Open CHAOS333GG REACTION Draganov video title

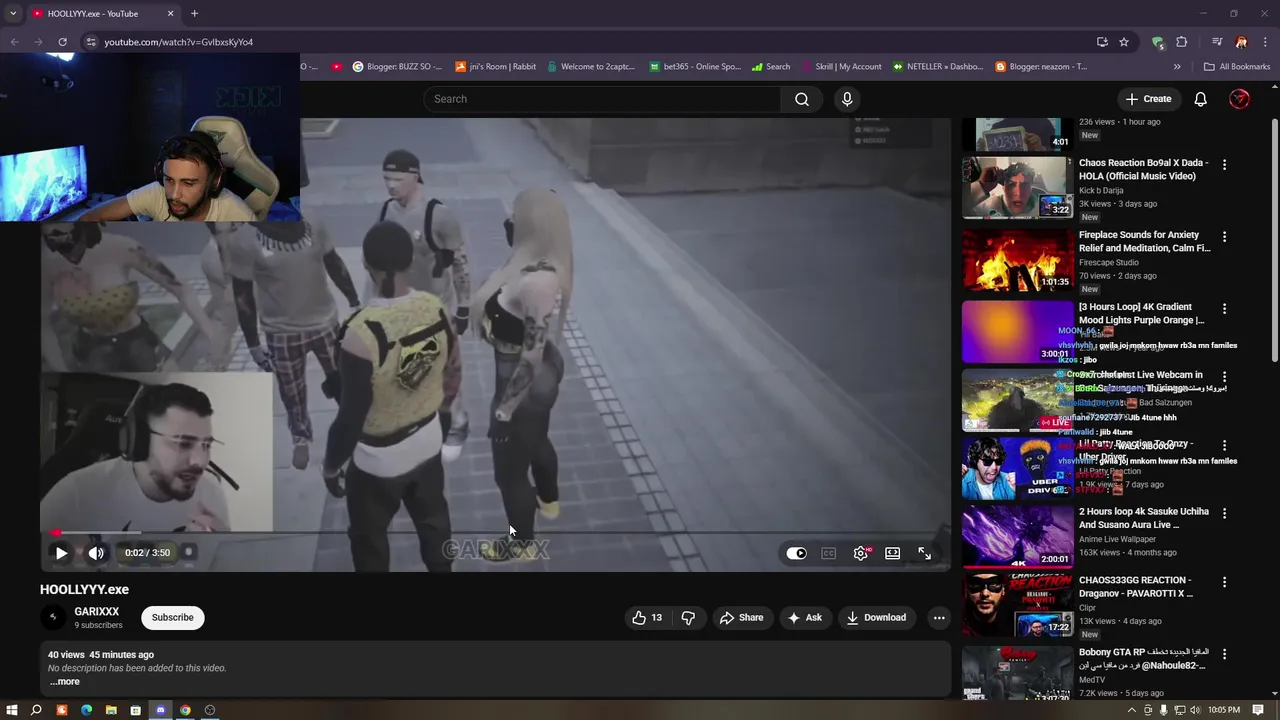point(1136,586)
